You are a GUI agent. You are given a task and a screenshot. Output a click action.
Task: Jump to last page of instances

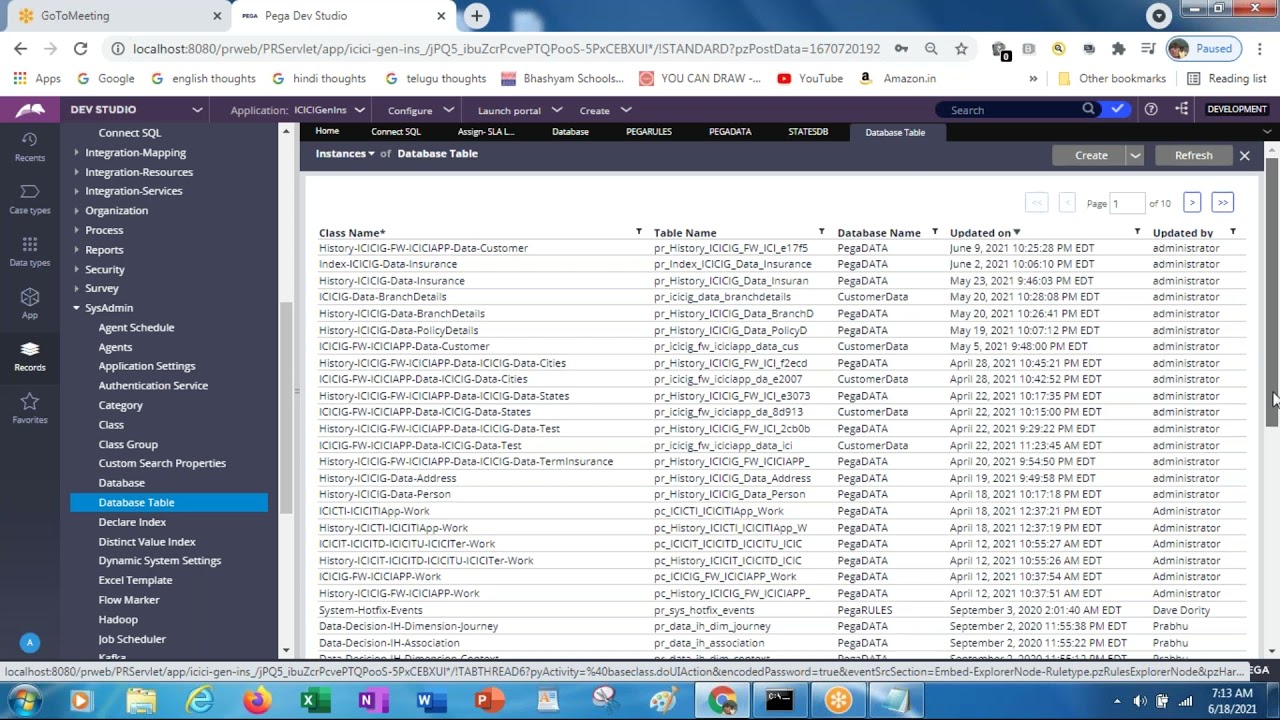coord(1222,203)
